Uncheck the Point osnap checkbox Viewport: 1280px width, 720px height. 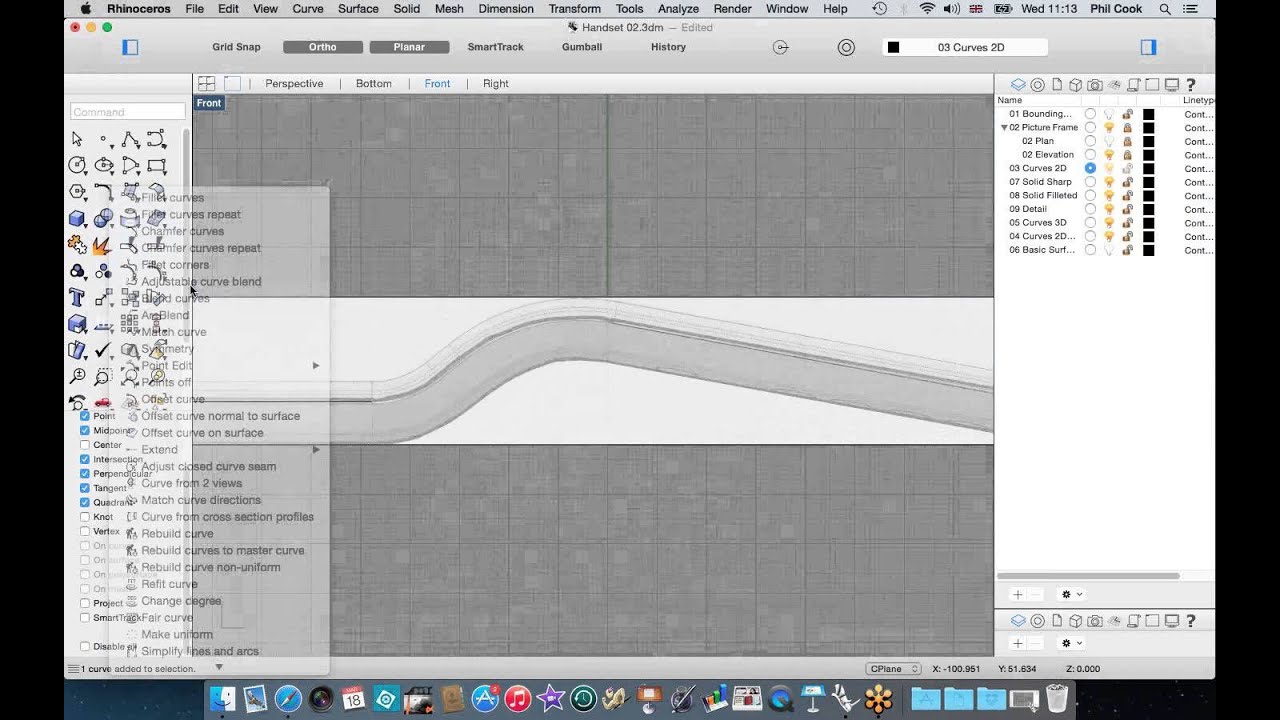(x=85, y=416)
